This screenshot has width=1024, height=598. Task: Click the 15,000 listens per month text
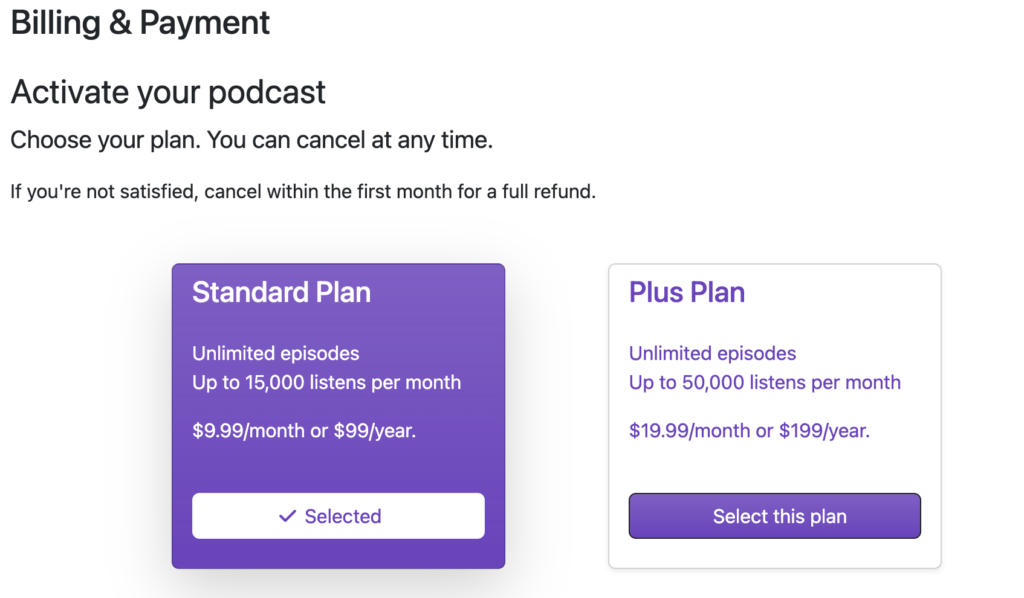tap(328, 382)
